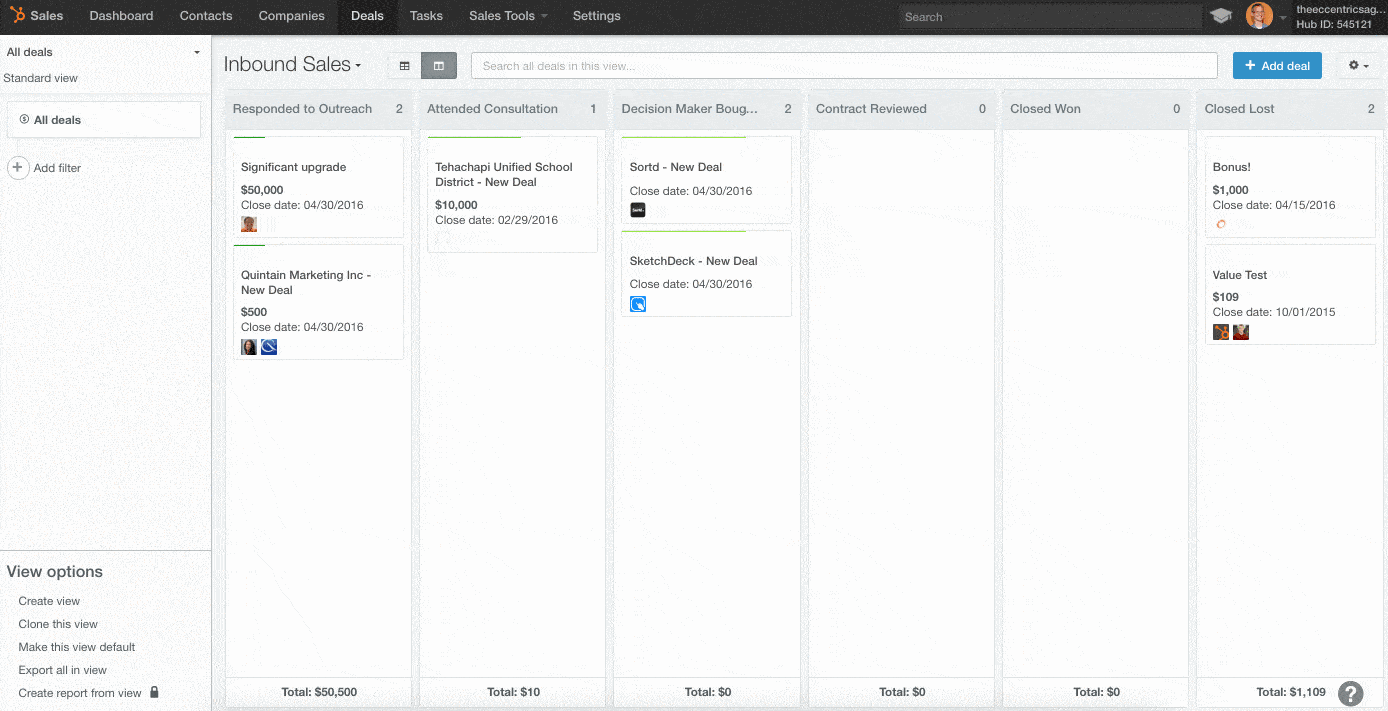
Task: Switch to board view
Action: 439,66
